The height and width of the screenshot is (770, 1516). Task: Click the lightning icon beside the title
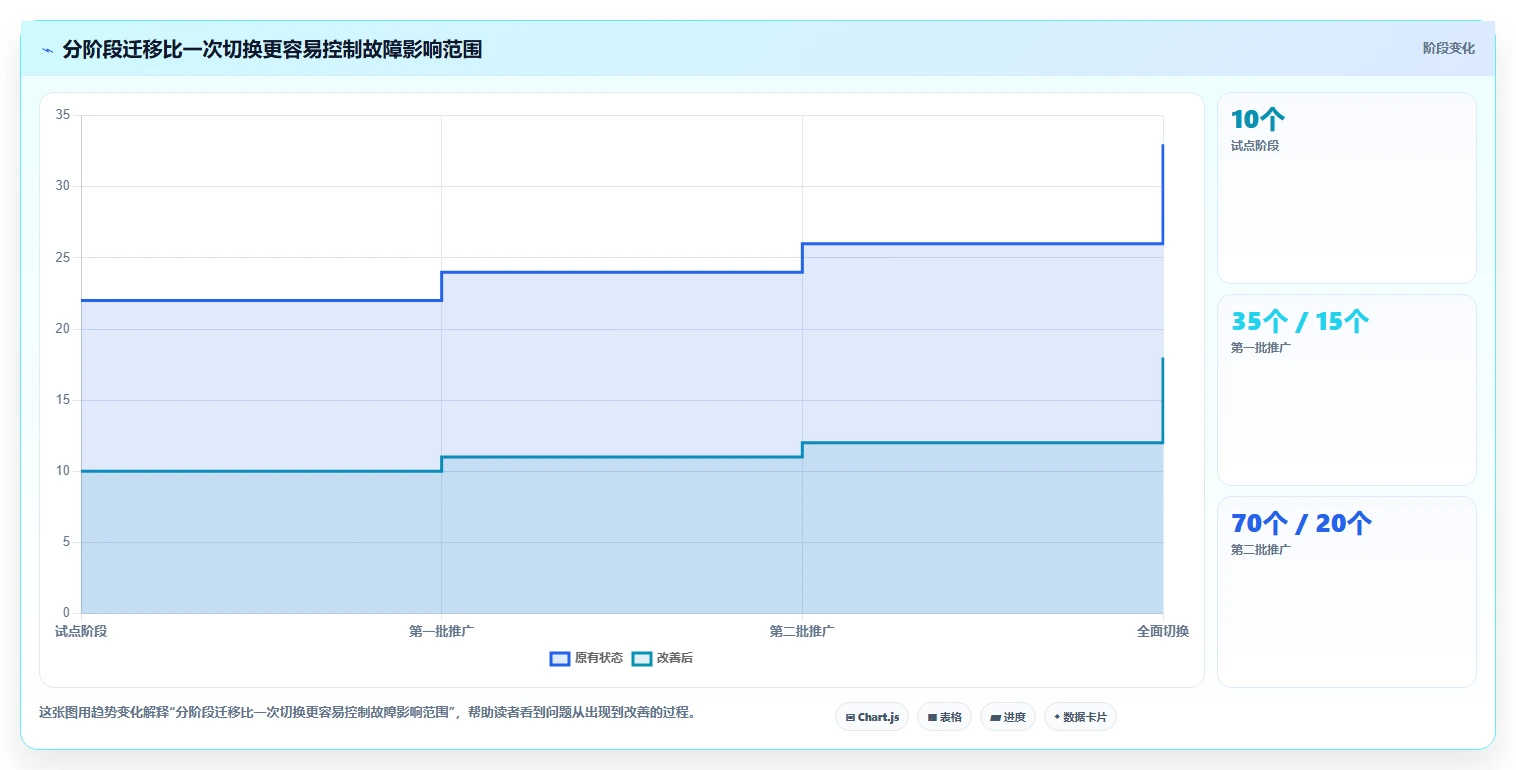pos(48,50)
